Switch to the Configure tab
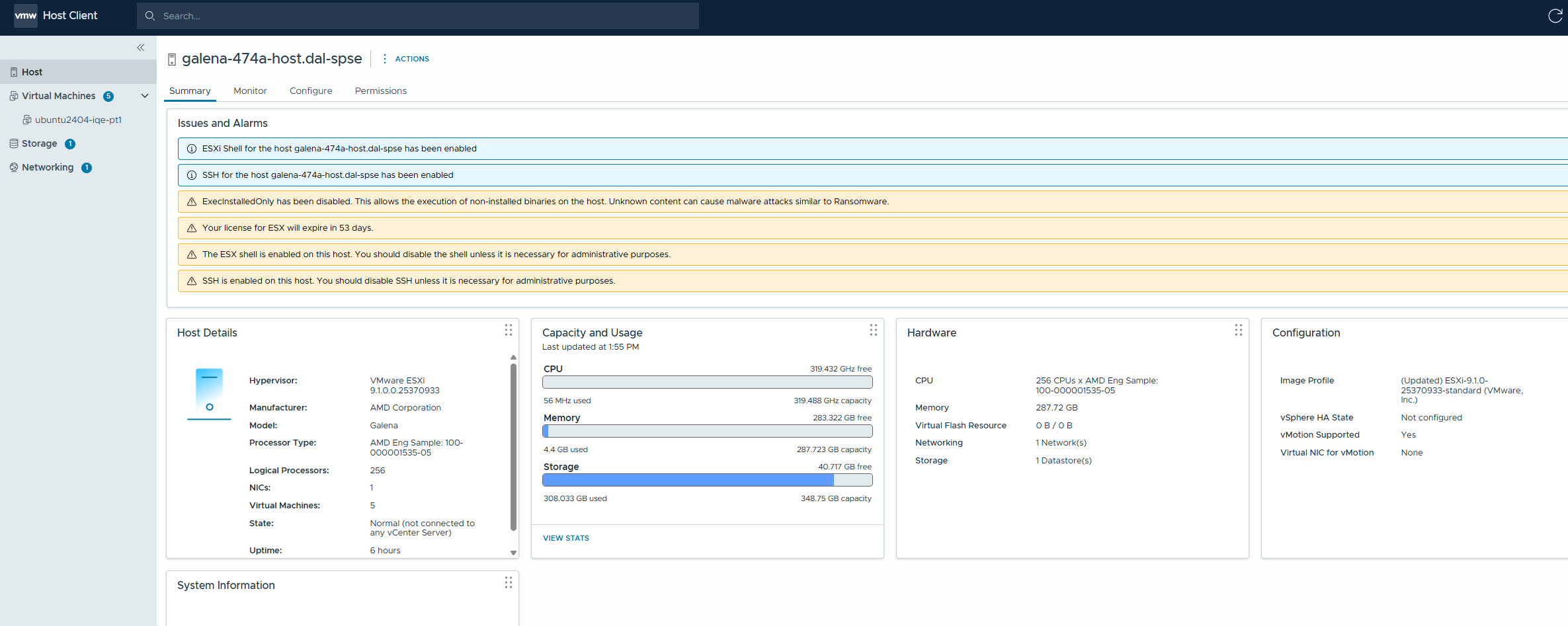 (x=311, y=91)
